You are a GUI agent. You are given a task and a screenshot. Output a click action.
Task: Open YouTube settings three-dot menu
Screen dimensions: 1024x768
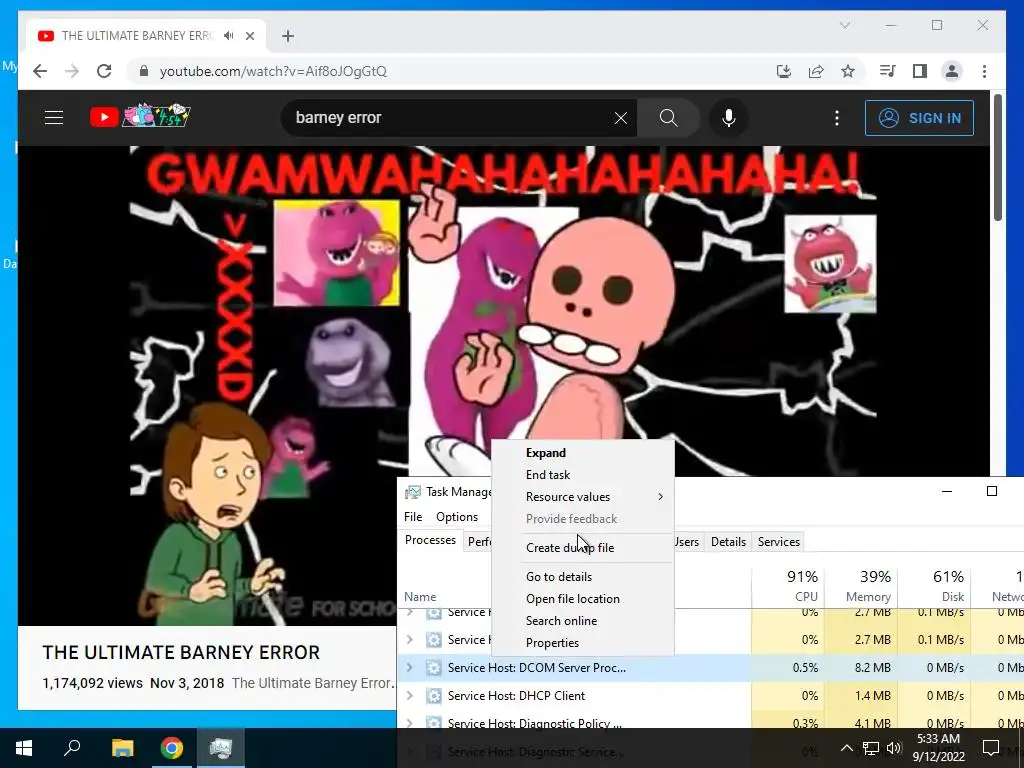point(837,118)
